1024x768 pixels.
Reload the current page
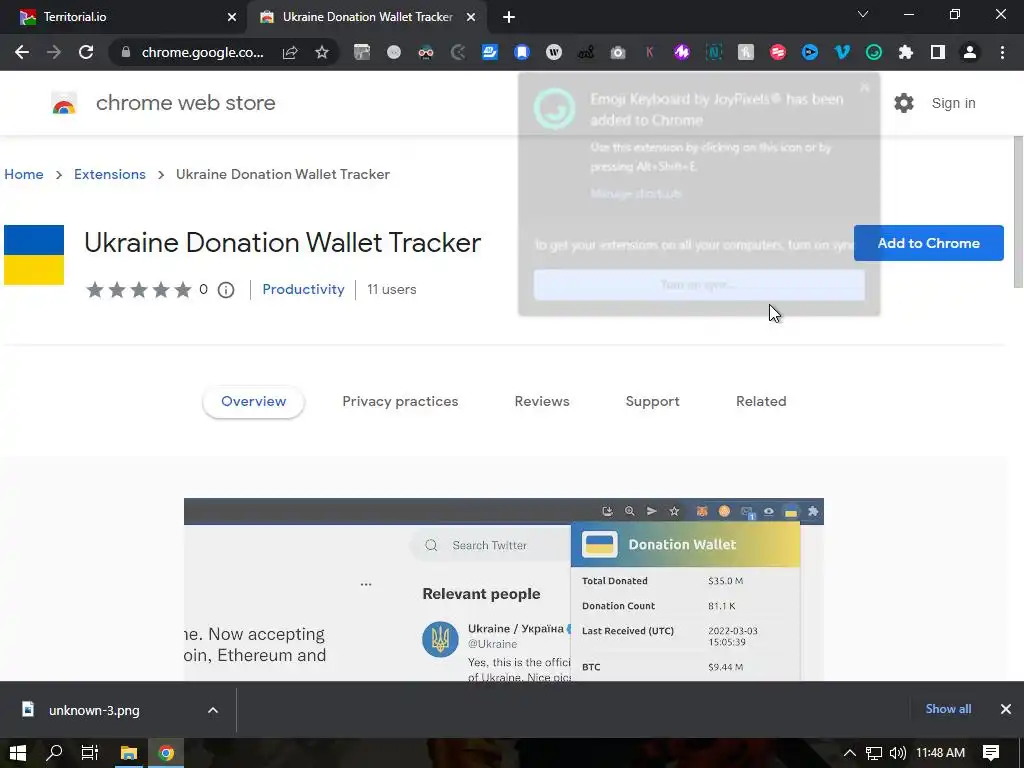point(86,52)
